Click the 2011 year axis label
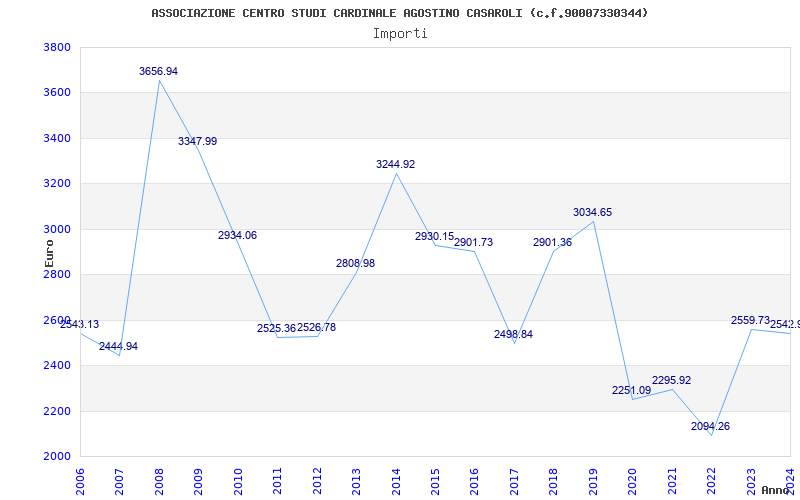The height and width of the screenshot is (500, 800). point(278,482)
